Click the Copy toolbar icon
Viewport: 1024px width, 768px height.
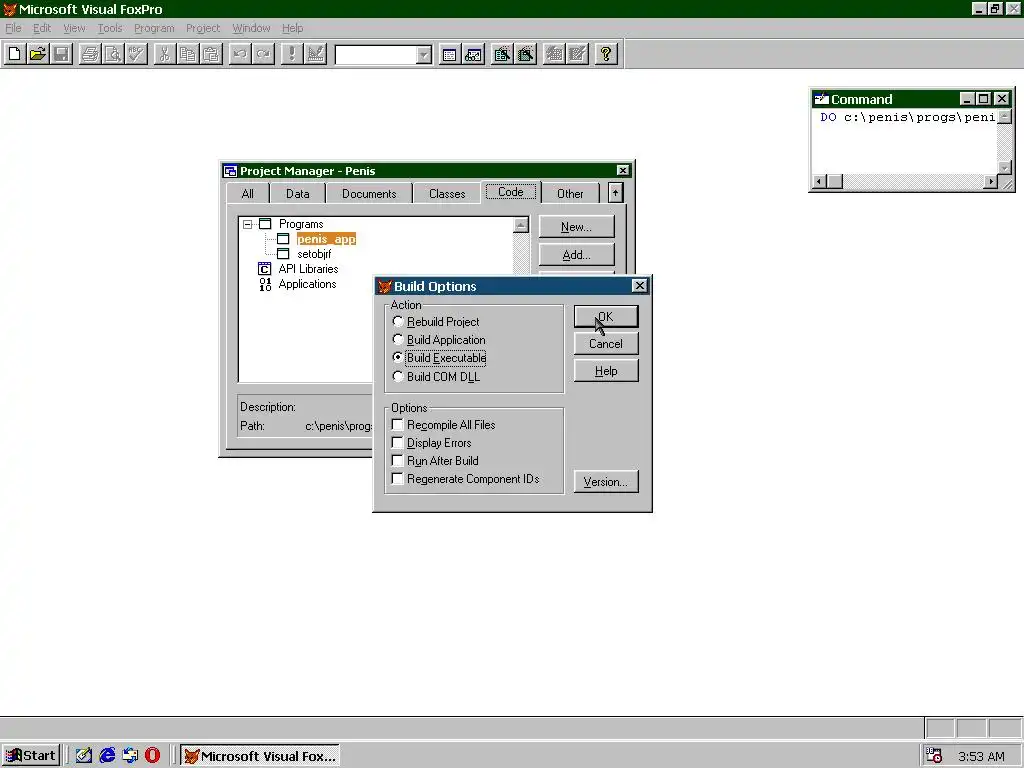coord(188,54)
